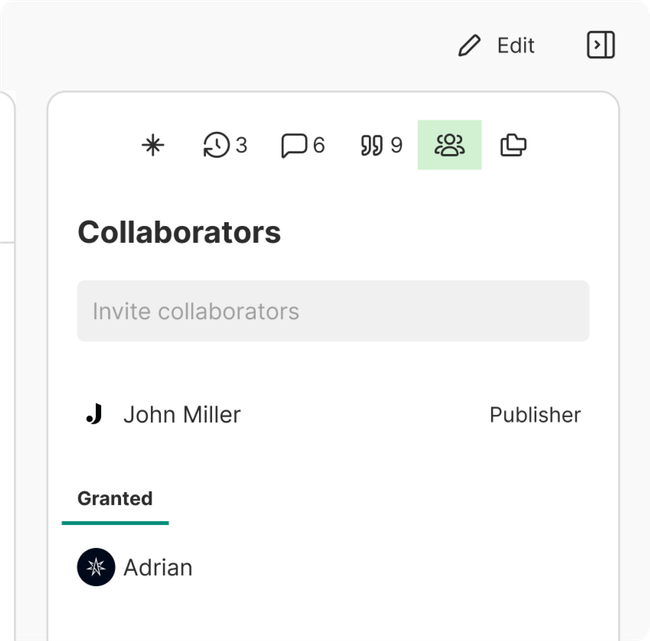
Task: Collapse the right sidebar panel
Action: click(x=600, y=45)
